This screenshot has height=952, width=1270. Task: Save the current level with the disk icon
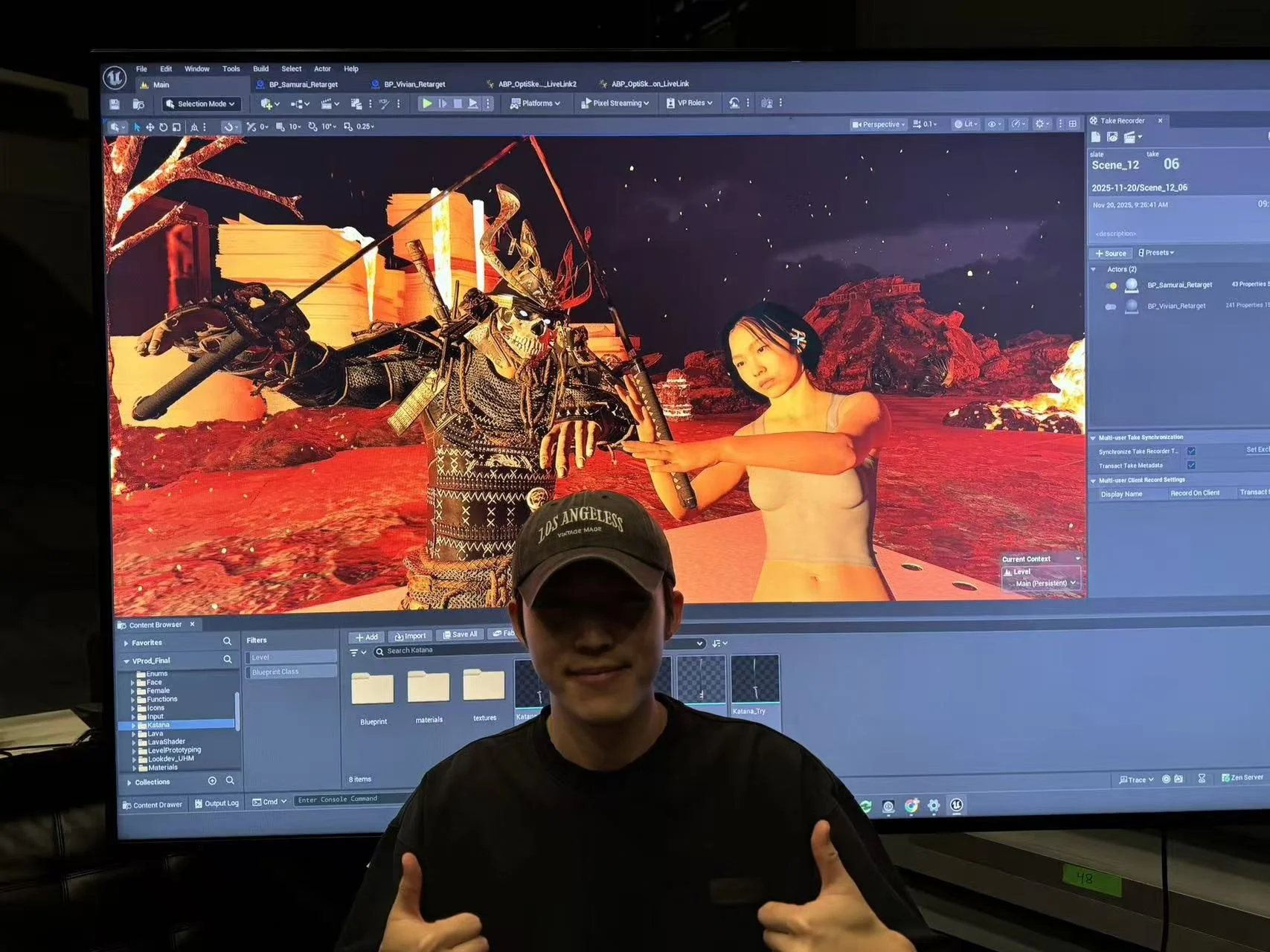pyautogui.click(x=114, y=104)
